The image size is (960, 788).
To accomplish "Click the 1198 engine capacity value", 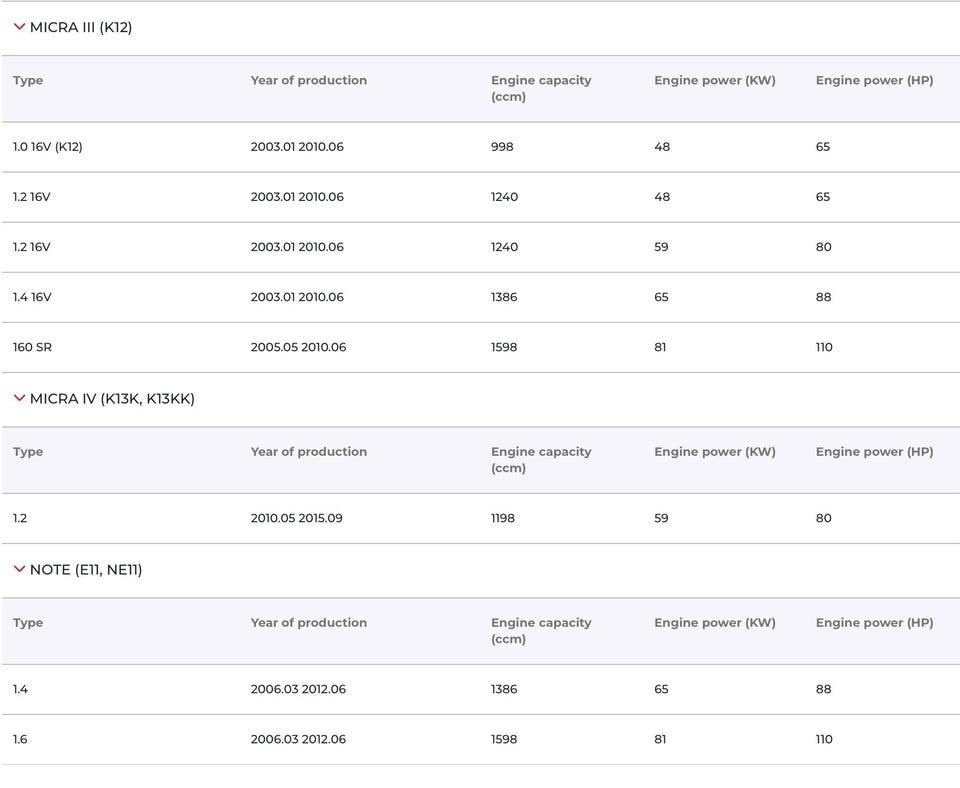I will click(x=503, y=518).
